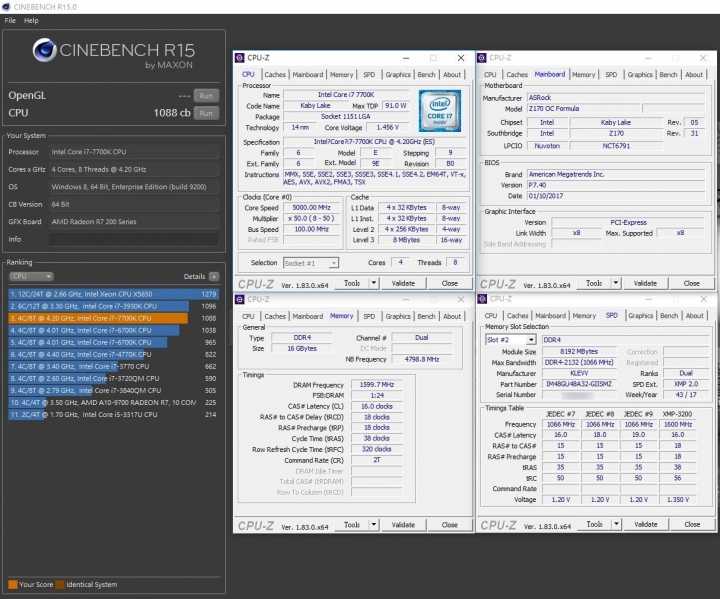720x599 pixels.
Task: Click Tools button in the top-left CPU-Z window
Action: (x=352, y=283)
